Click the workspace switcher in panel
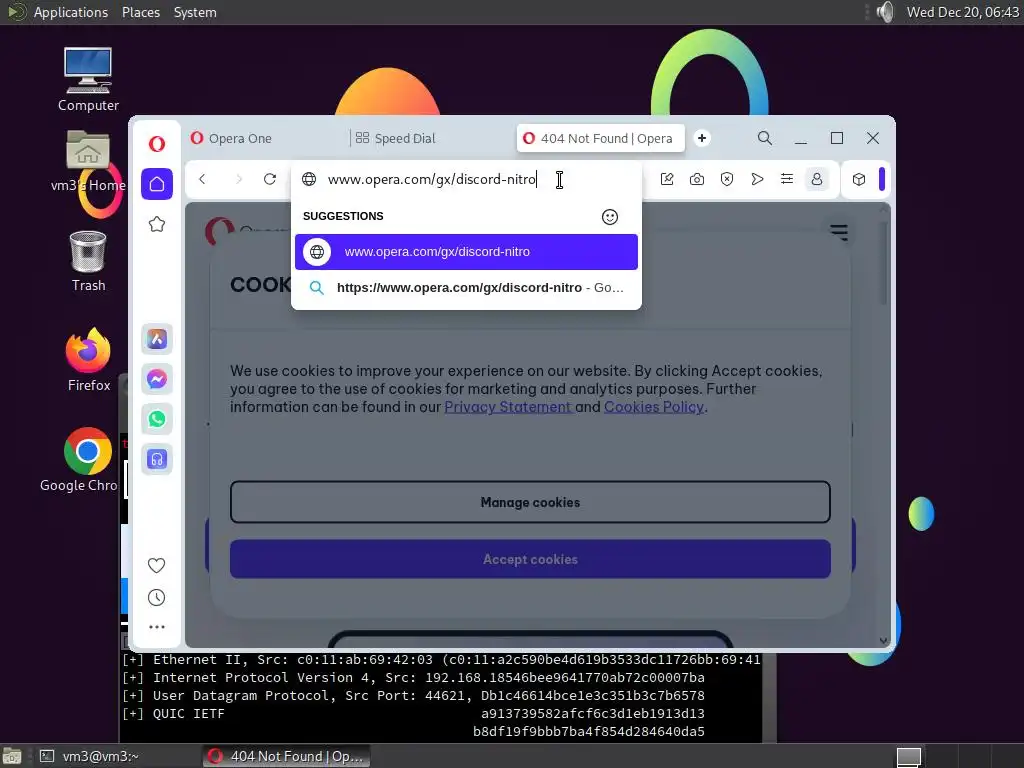 click(908, 756)
